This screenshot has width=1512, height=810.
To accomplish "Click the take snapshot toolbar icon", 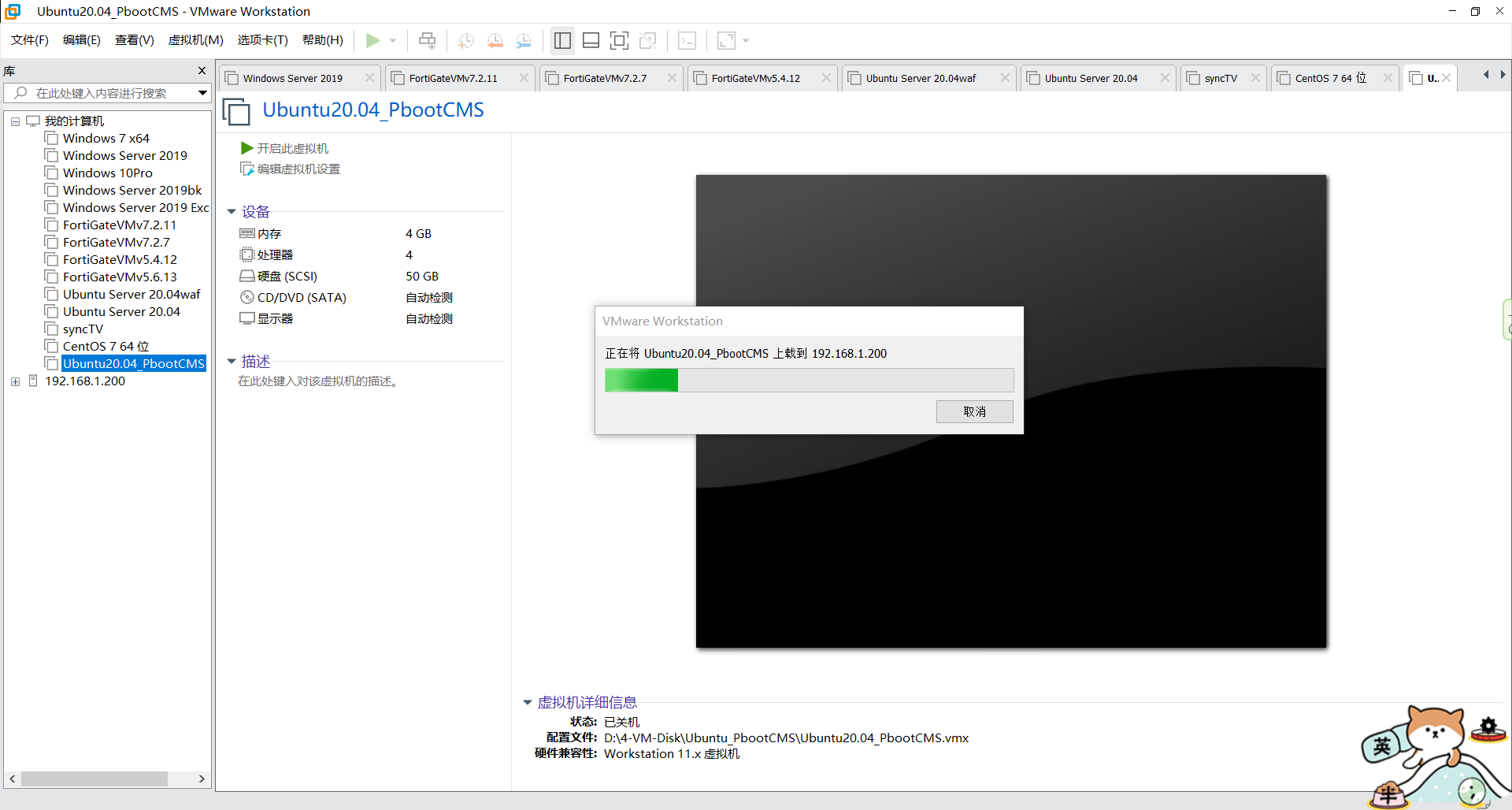I will coord(466,40).
